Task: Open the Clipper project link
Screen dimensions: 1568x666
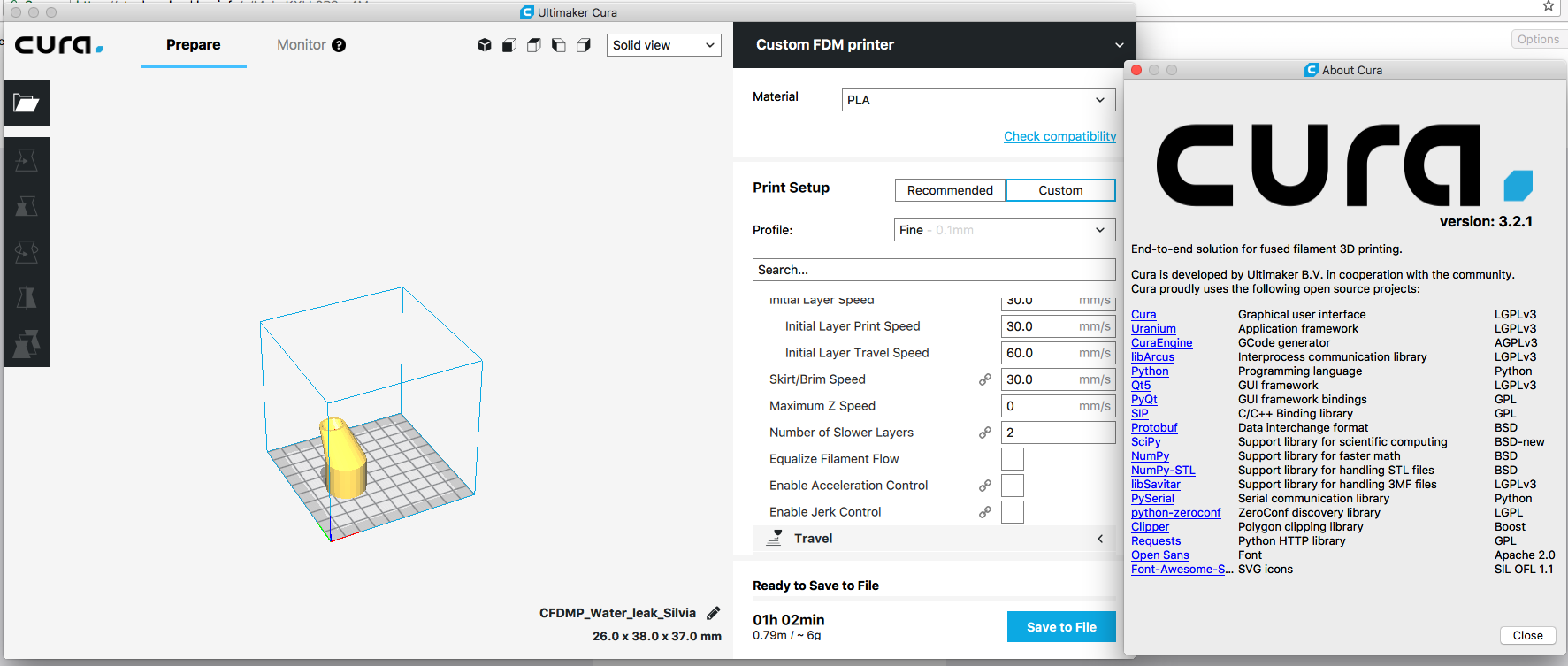Action: (1150, 527)
